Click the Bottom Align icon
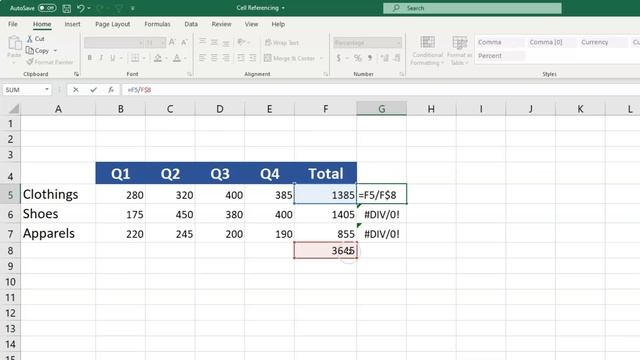Viewport: 640px width, 360px height. point(226,42)
